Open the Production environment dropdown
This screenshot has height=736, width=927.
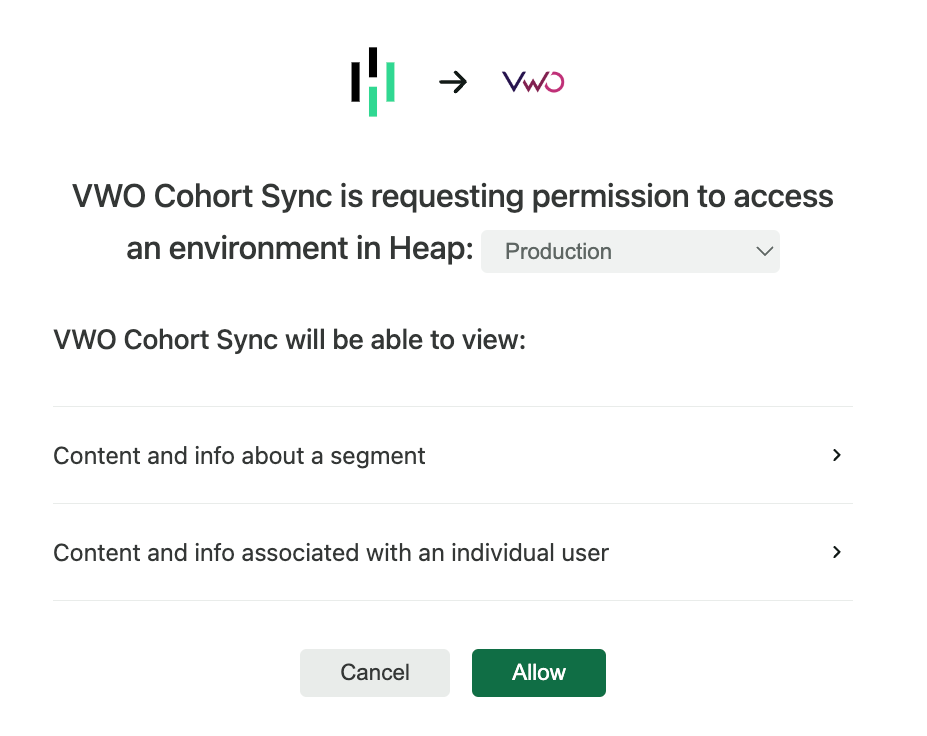tap(630, 251)
